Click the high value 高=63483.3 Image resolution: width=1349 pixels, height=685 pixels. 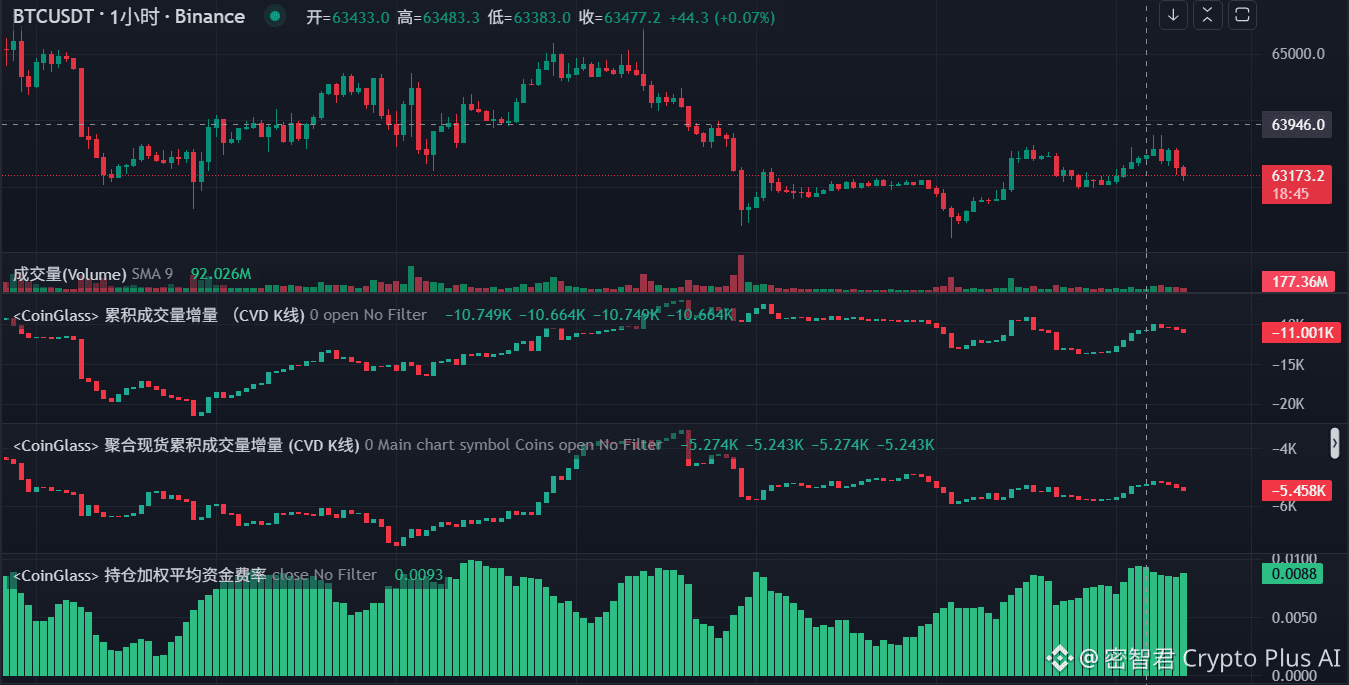[439, 18]
